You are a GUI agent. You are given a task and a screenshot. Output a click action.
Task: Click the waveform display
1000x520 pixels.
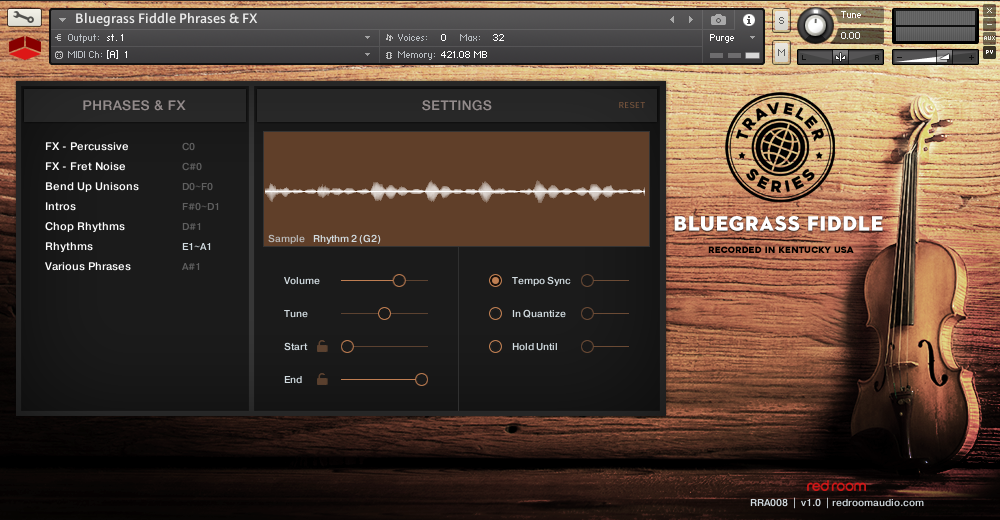[456, 189]
